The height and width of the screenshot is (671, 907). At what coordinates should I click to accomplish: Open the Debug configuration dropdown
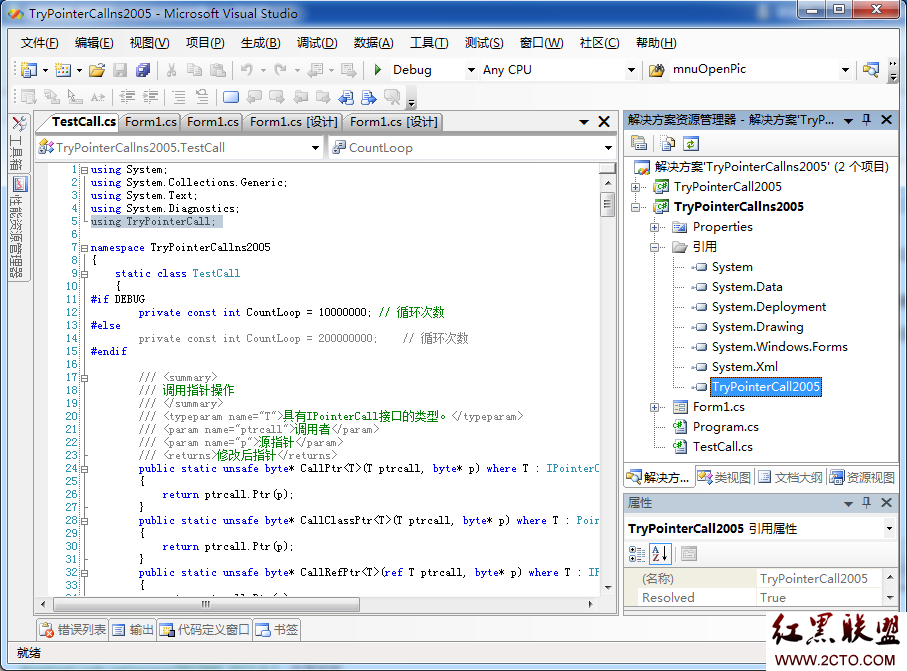pos(471,70)
